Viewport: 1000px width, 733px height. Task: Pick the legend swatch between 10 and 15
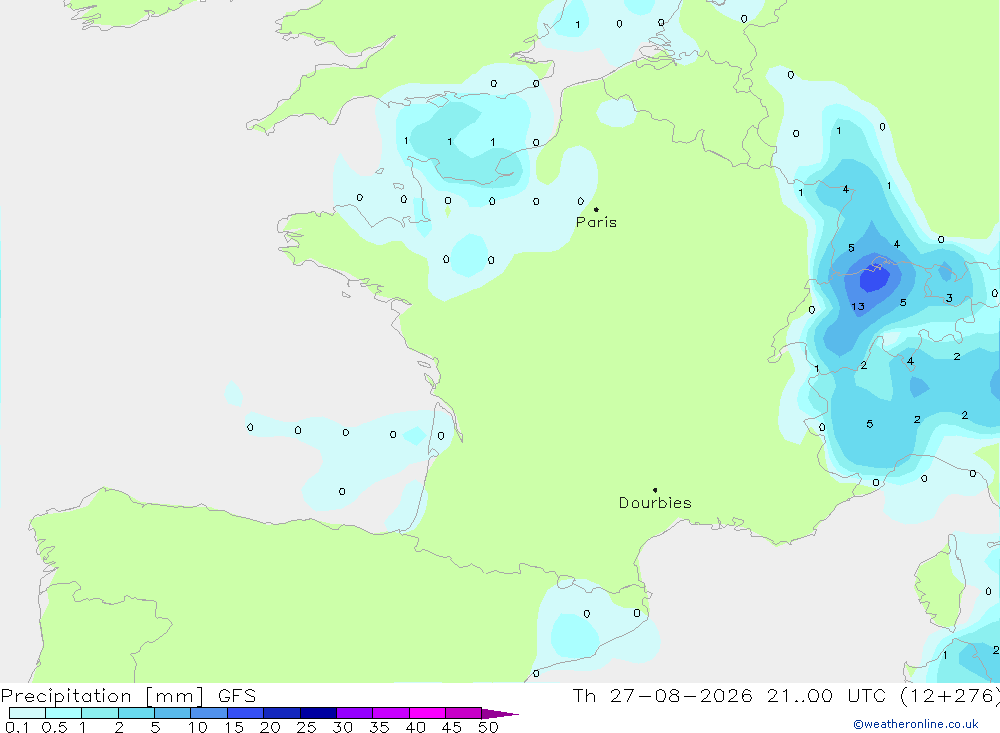click(209, 713)
